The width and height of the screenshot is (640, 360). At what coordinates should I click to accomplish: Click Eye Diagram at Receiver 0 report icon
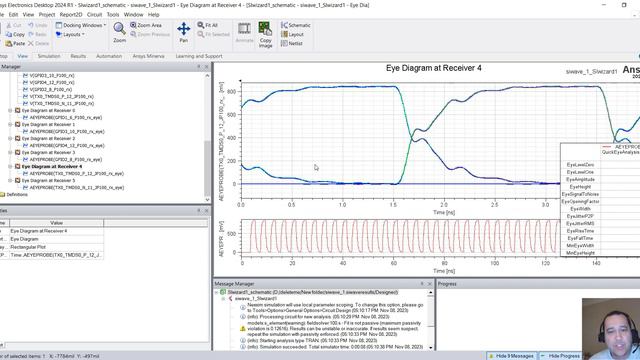pos(18,111)
